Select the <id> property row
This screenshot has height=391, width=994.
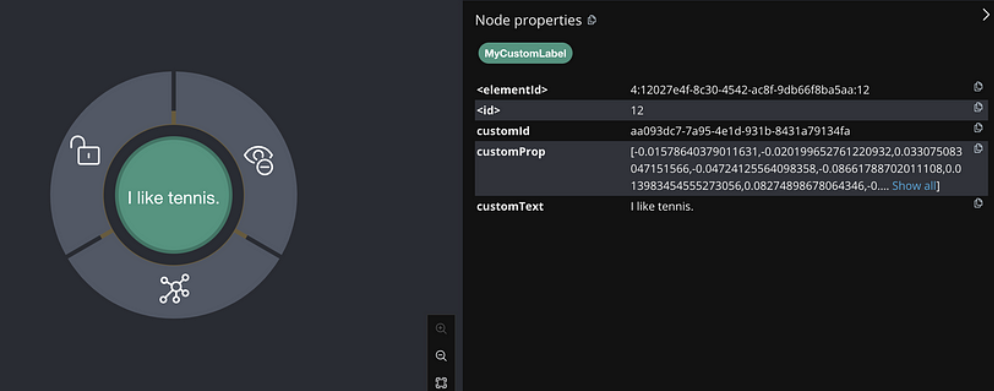point(731,110)
